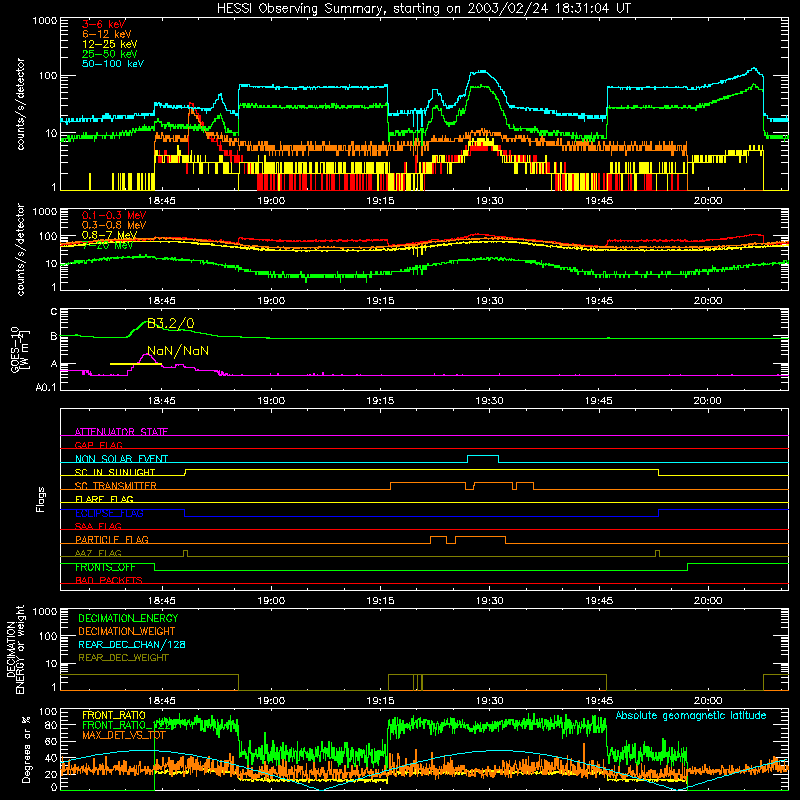Click the NaN/NaN annotation in the GOES panel
800x800 pixels.
(x=178, y=351)
